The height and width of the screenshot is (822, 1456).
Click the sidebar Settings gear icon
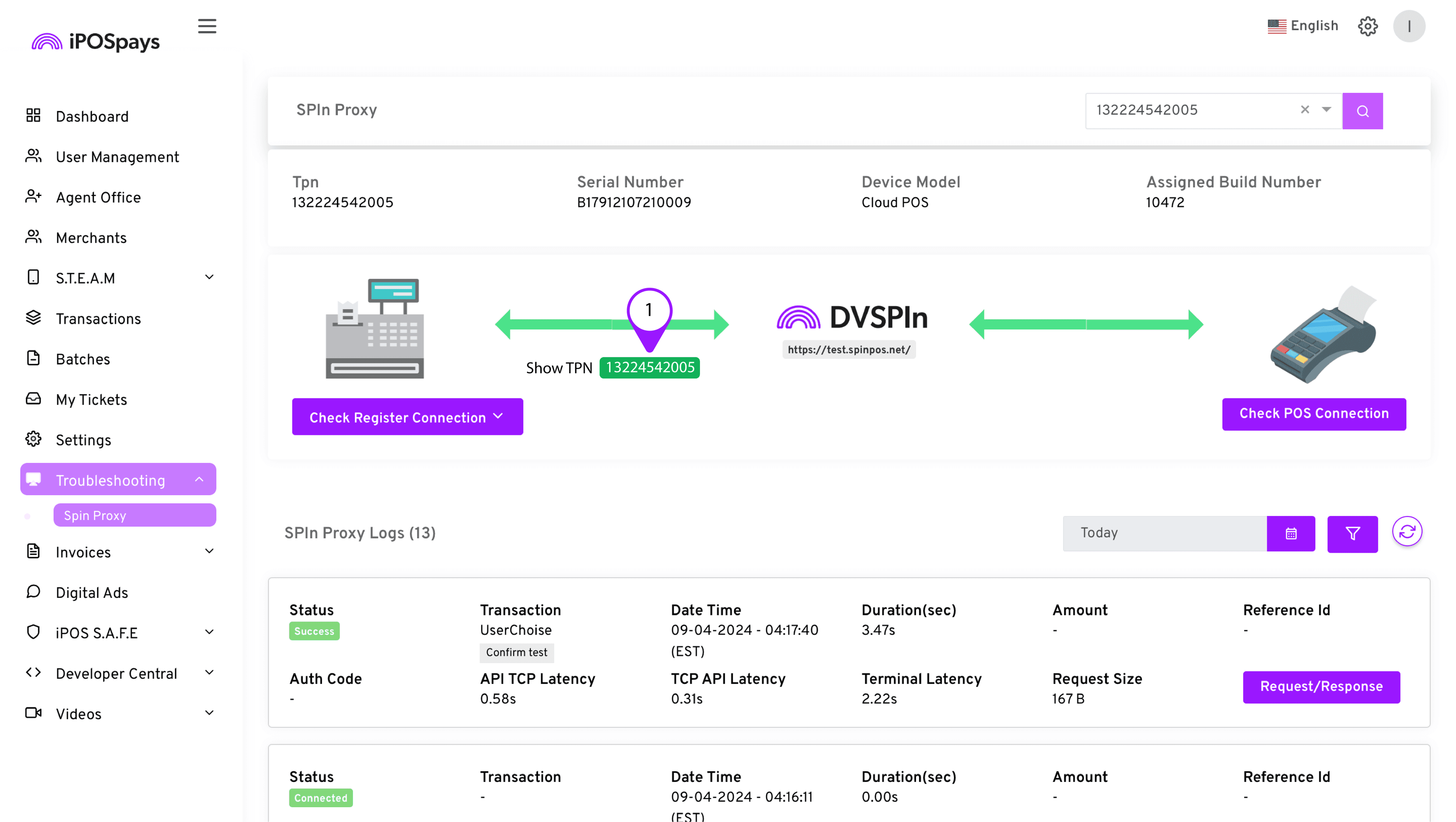33,439
